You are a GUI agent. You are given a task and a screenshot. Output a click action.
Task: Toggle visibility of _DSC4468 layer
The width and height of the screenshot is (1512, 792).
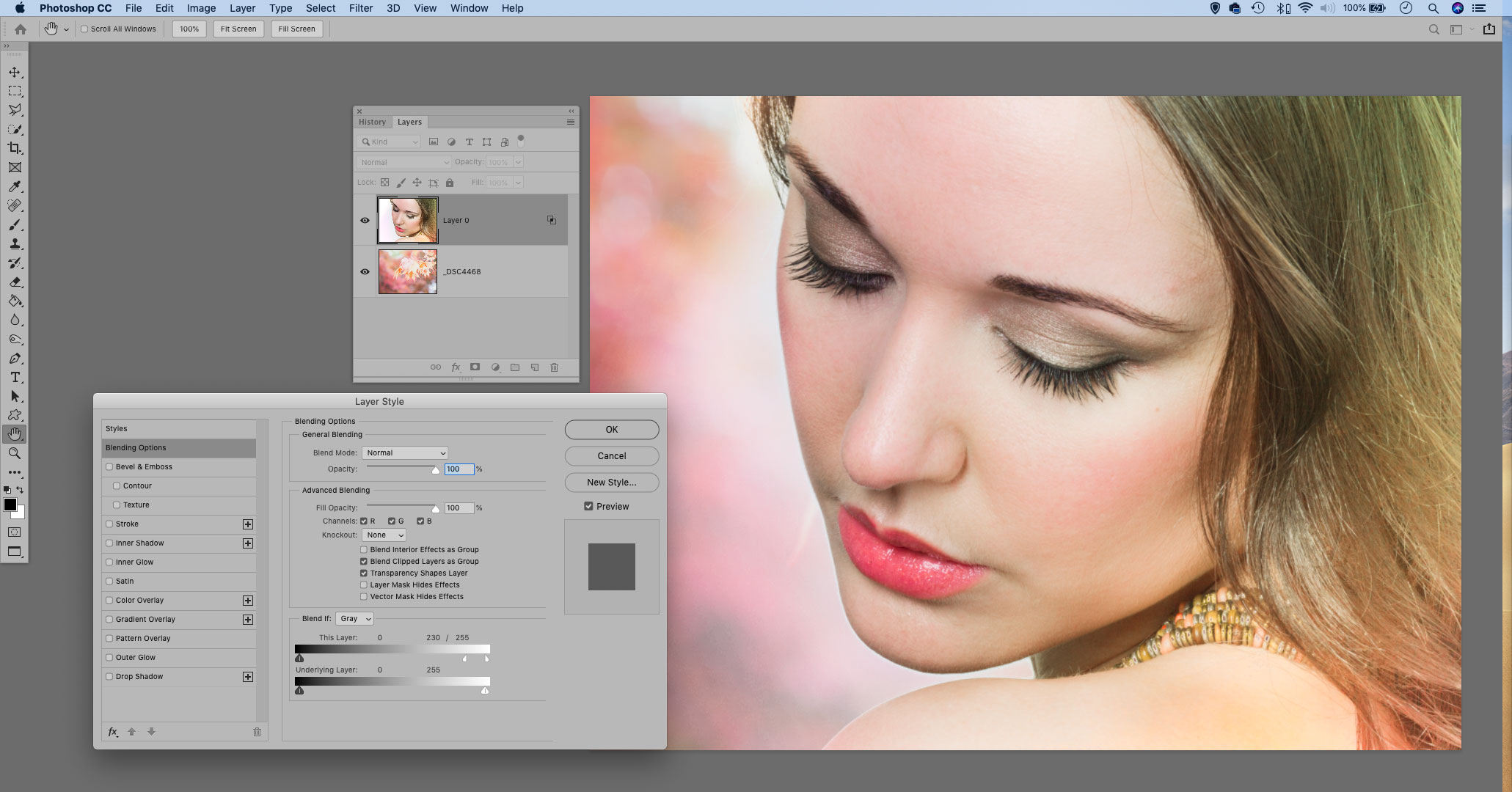[365, 271]
